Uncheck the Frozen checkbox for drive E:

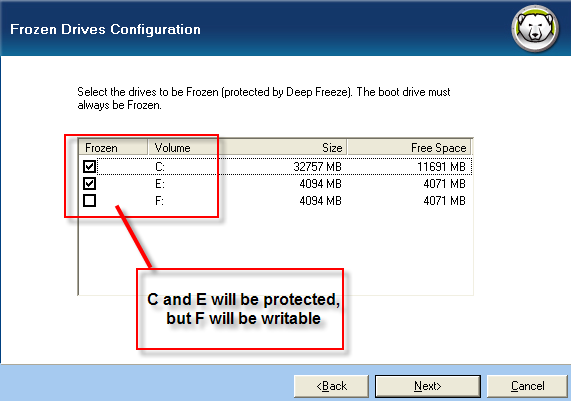[89, 184]
